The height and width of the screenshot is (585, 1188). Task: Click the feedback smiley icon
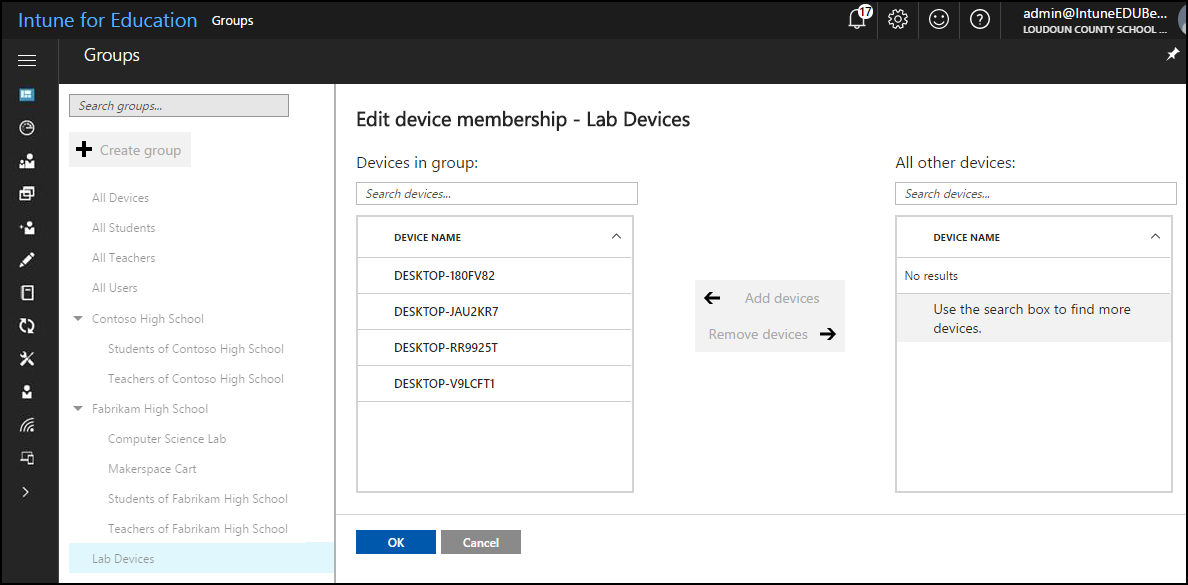(938, 19)
